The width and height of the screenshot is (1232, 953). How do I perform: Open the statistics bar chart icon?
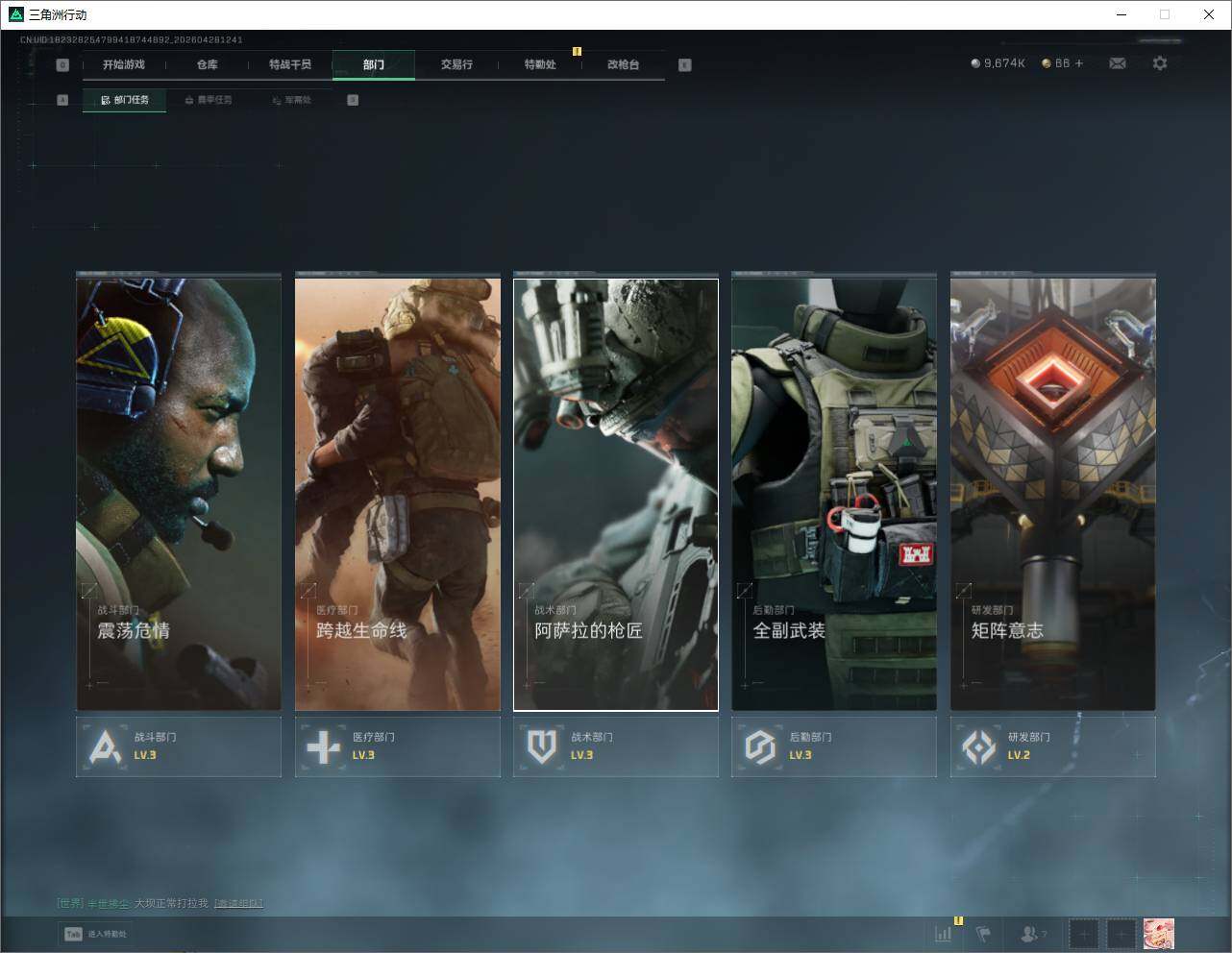[x=944, y=933]
